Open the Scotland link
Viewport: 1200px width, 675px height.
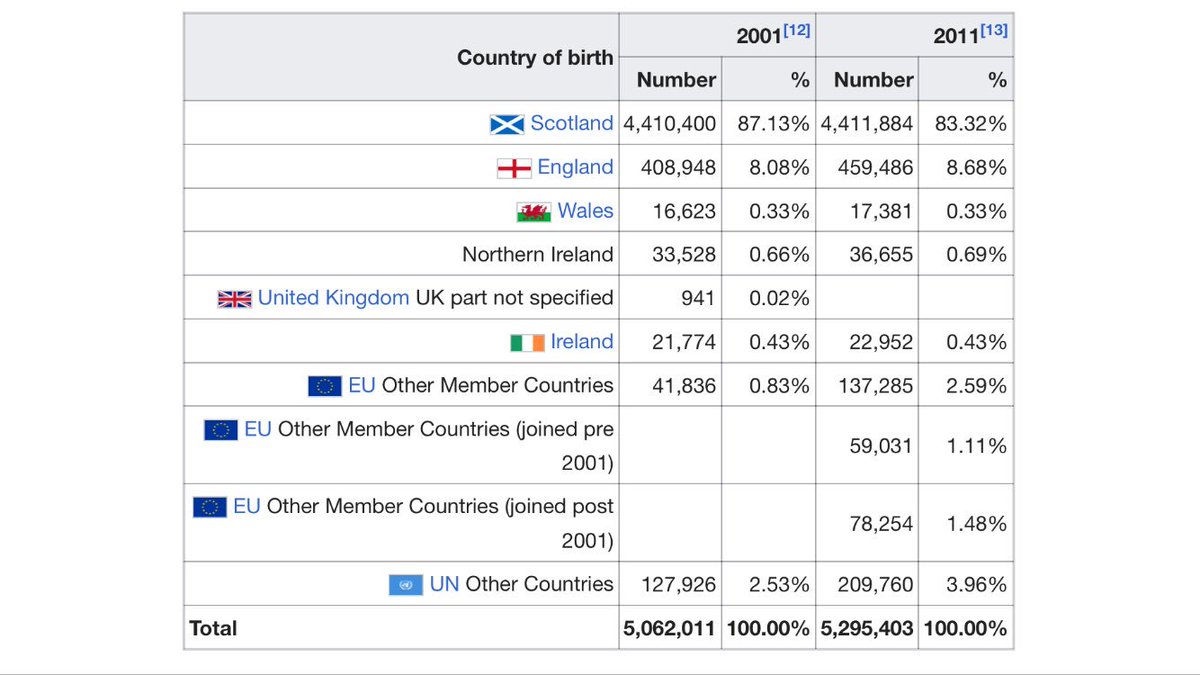572,123
